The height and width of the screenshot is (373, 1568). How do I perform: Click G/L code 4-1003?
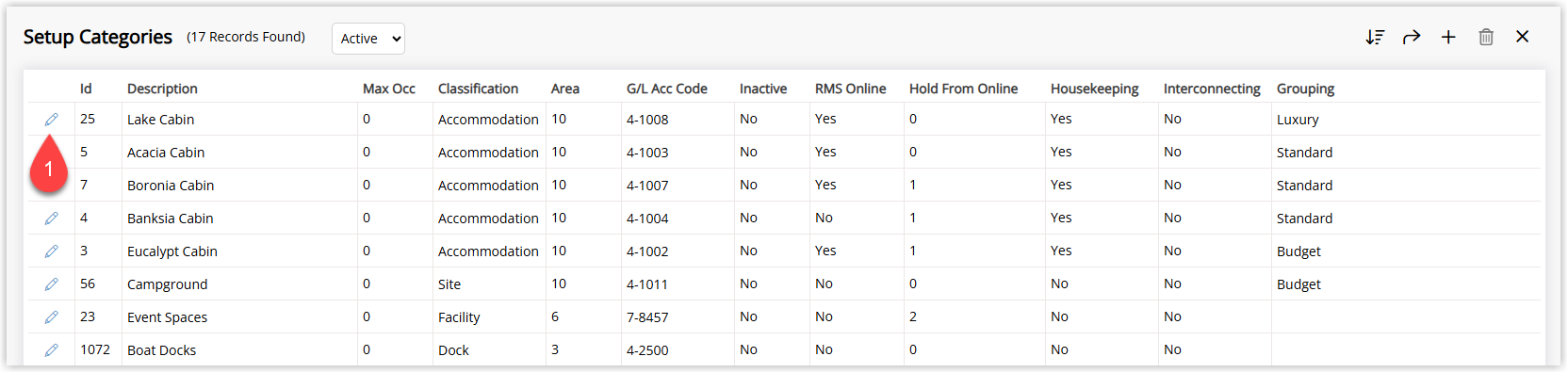pos(647,153)
